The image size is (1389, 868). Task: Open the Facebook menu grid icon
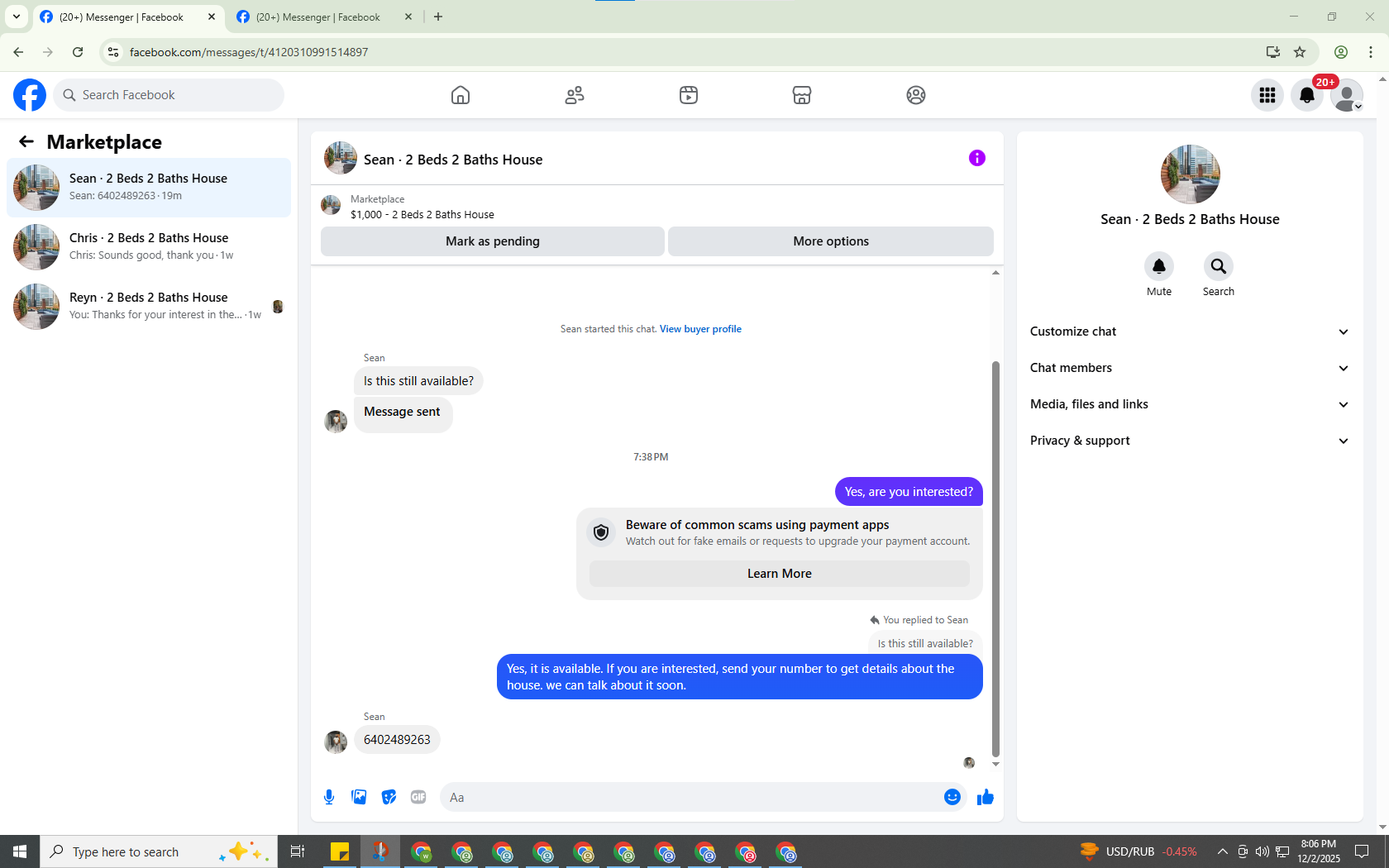(1267, 95)
